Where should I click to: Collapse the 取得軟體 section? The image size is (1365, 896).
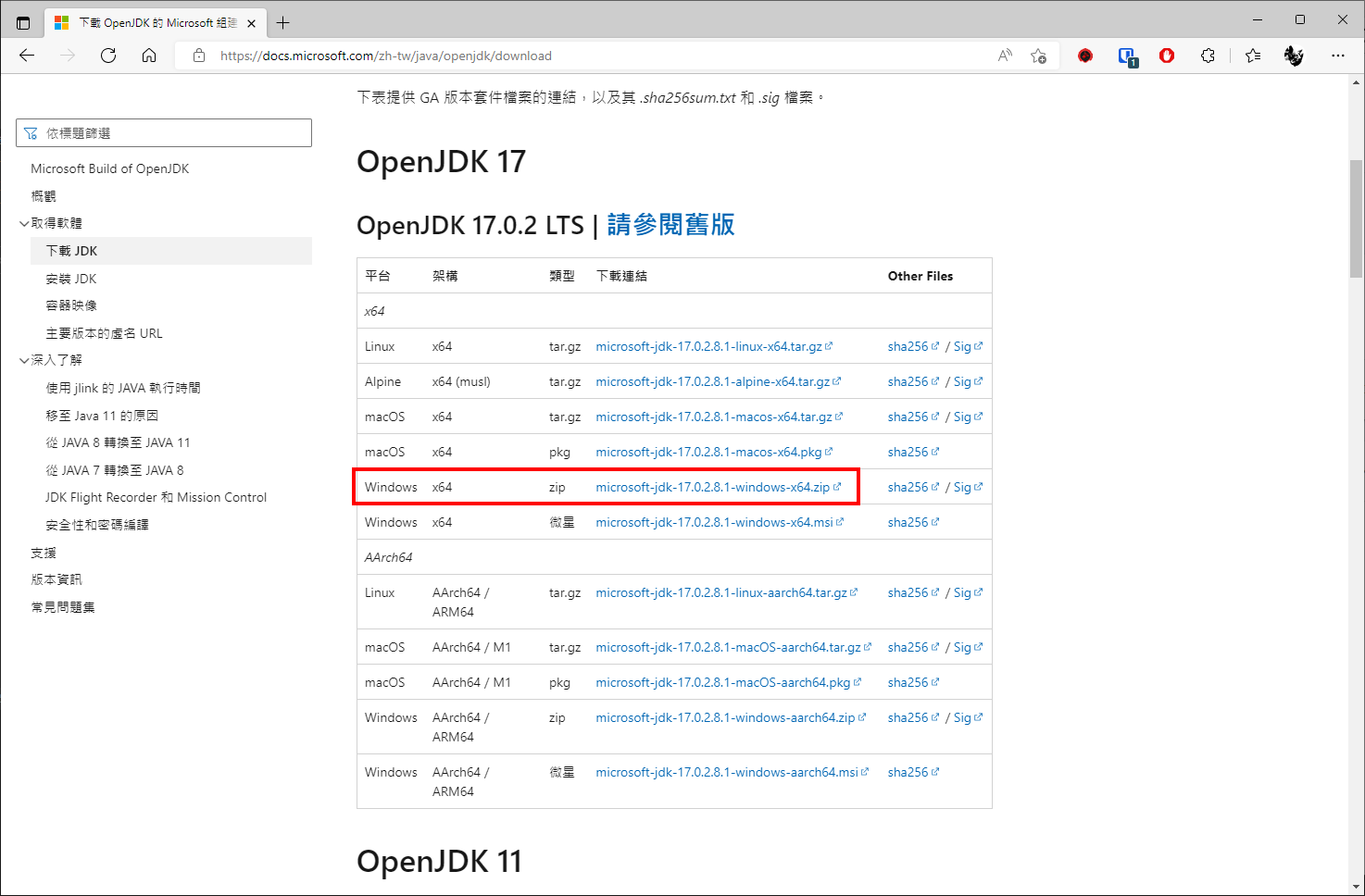point(24,223)
